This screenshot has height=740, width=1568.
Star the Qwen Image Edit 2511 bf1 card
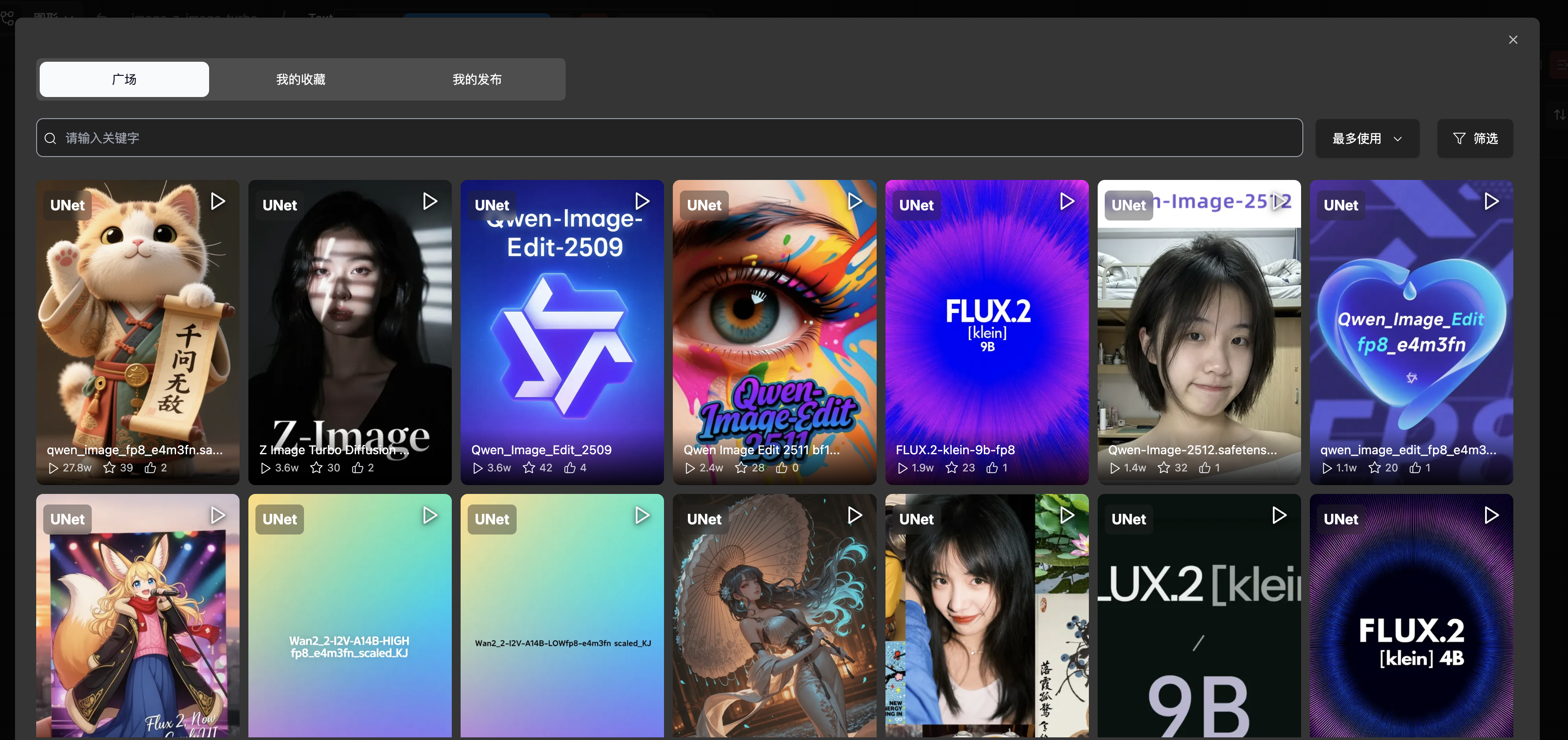[x=741, y=467]
